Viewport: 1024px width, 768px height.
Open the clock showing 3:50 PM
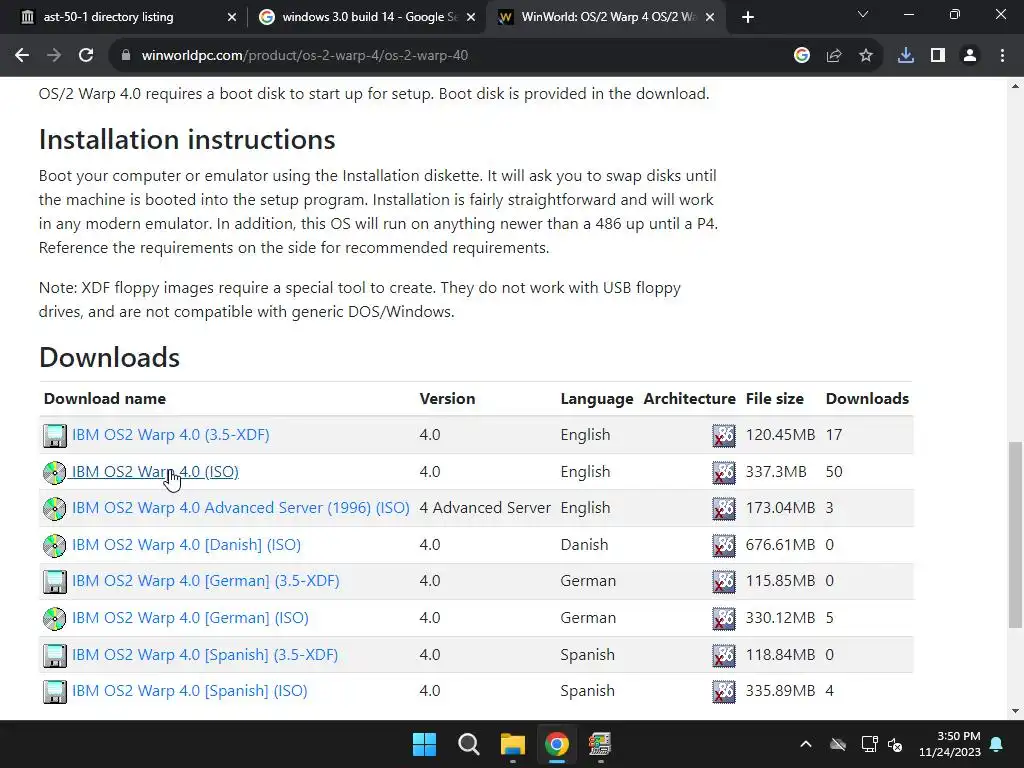click(x=950, y=744)
